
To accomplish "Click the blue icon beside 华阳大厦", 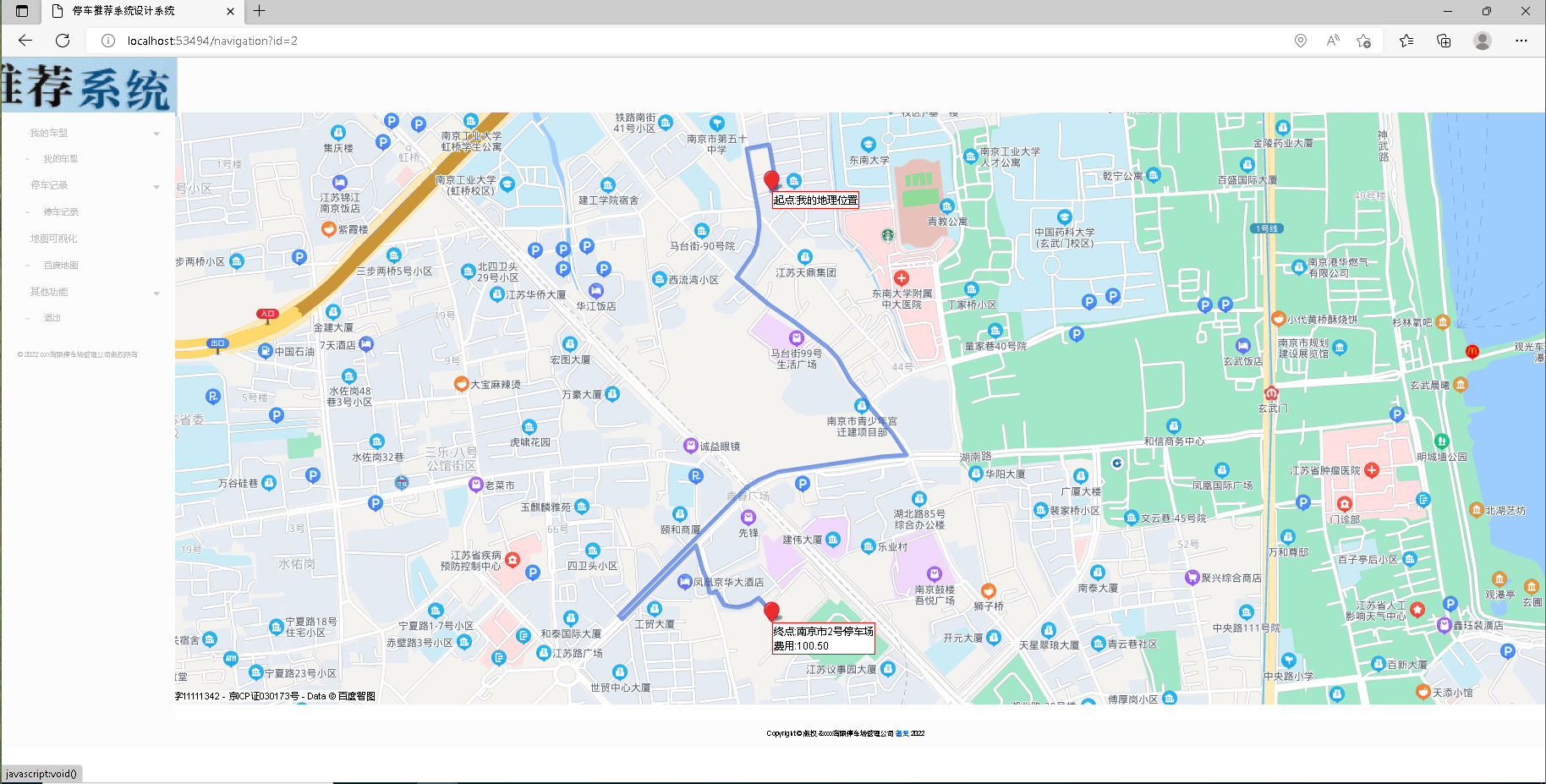I will click(x=976, y=474).
